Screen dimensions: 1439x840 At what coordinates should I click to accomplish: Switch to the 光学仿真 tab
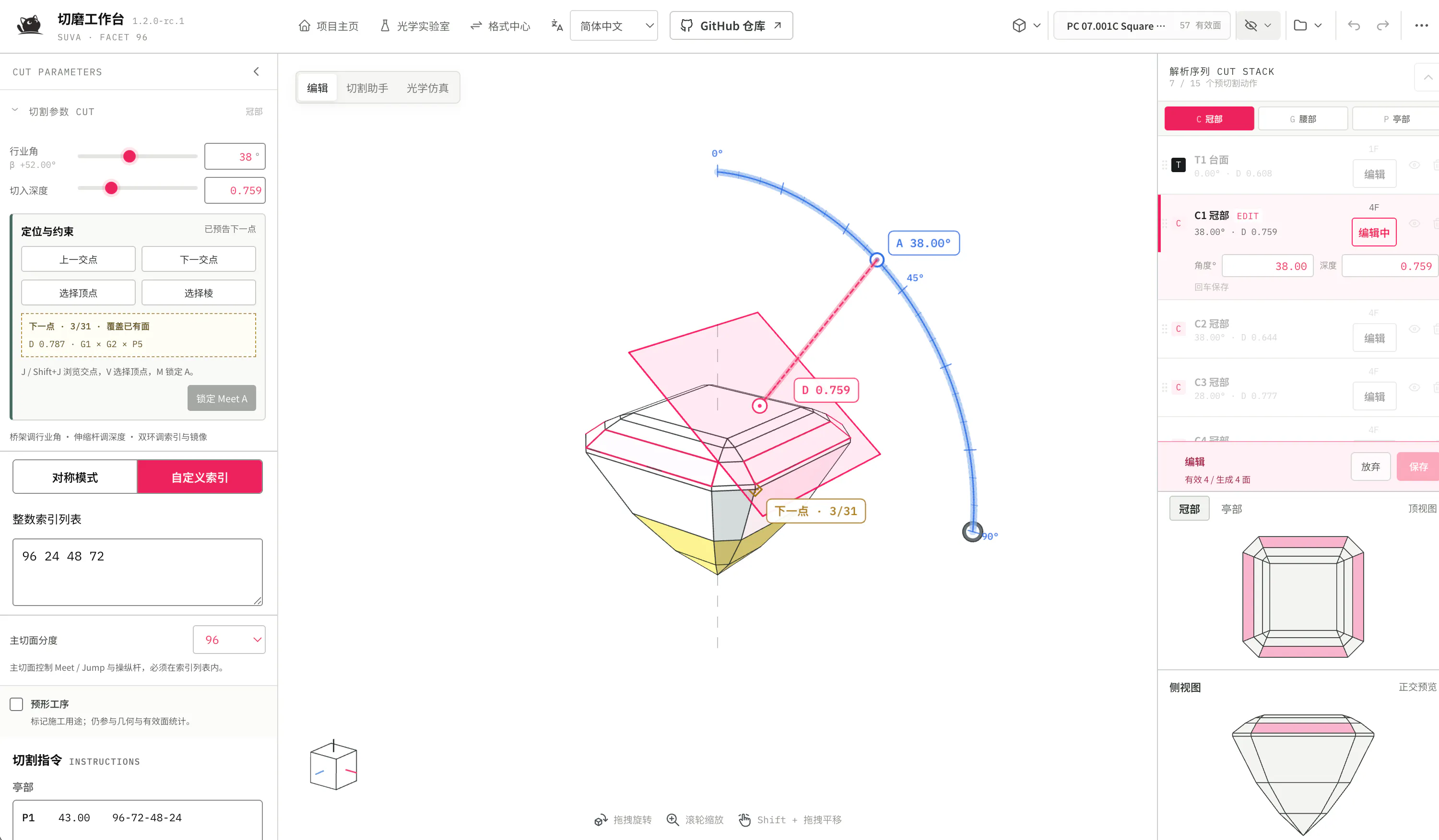427,88
